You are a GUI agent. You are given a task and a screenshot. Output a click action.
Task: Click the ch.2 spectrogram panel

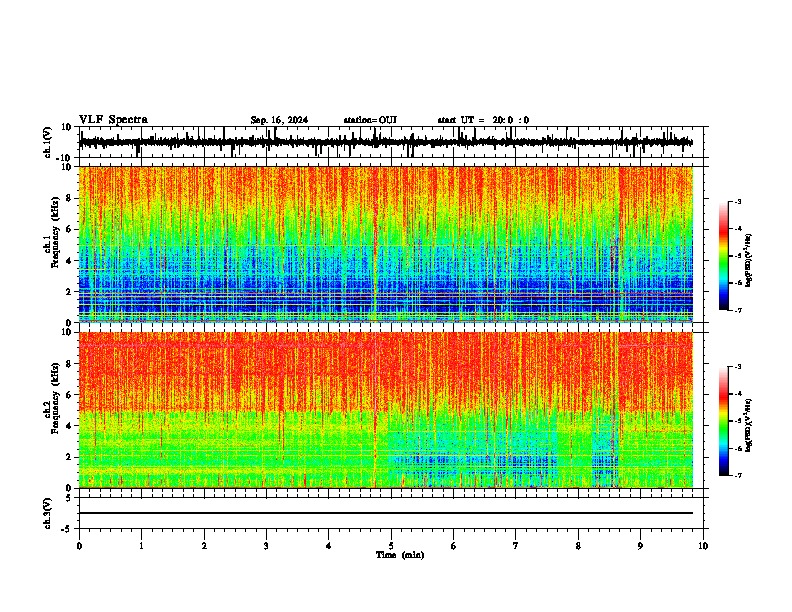pyautogui.click(x=385, y=410)
